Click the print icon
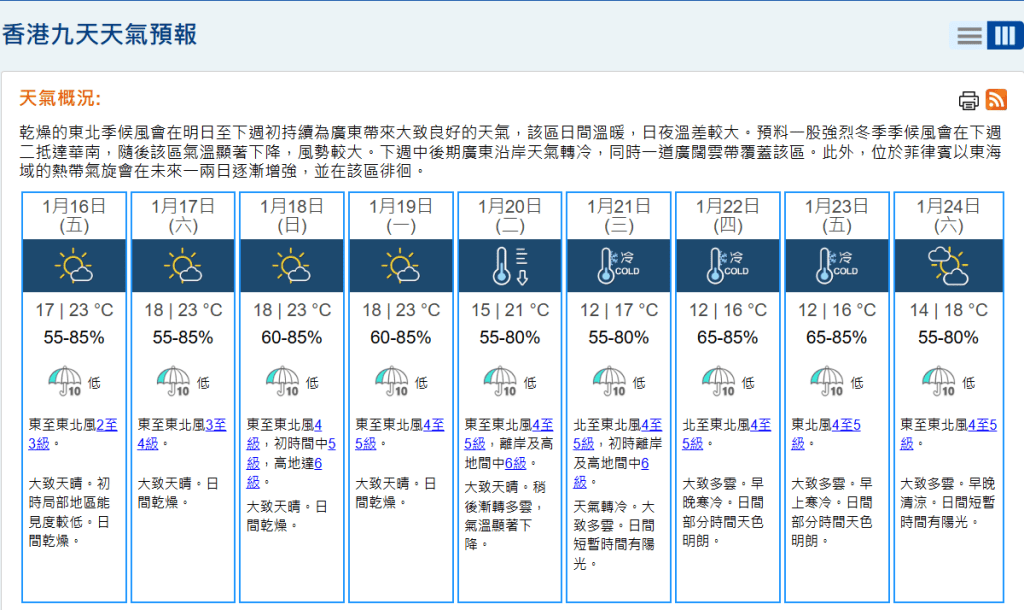 [x=968, y=100]
